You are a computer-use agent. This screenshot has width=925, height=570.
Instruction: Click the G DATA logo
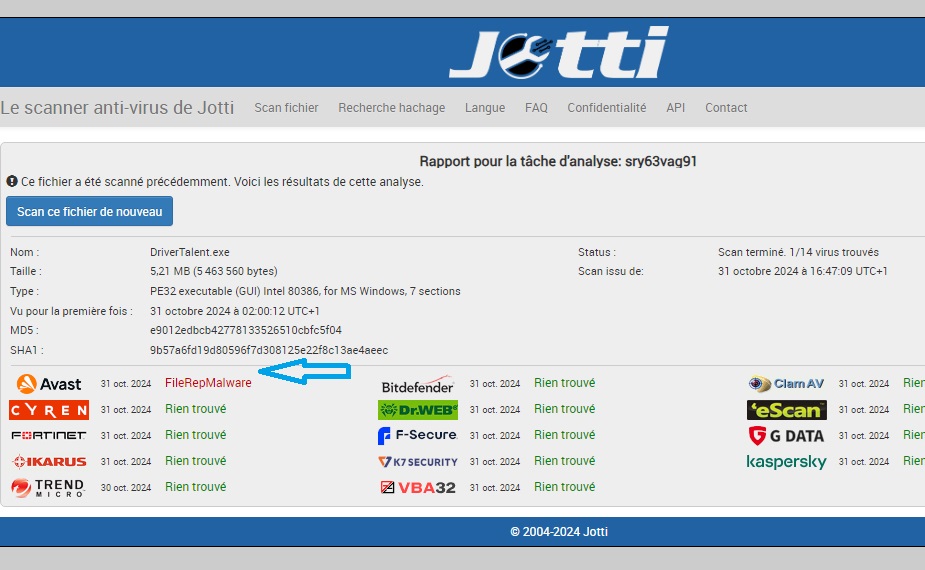(x=786, y=435)
